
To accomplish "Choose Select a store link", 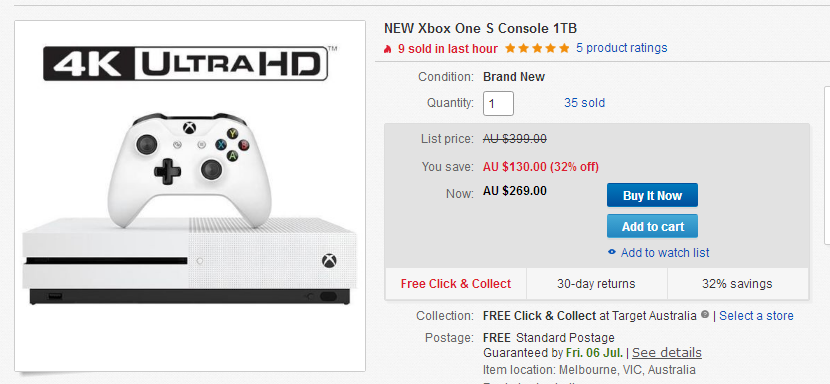I will [x=756, y=316].
